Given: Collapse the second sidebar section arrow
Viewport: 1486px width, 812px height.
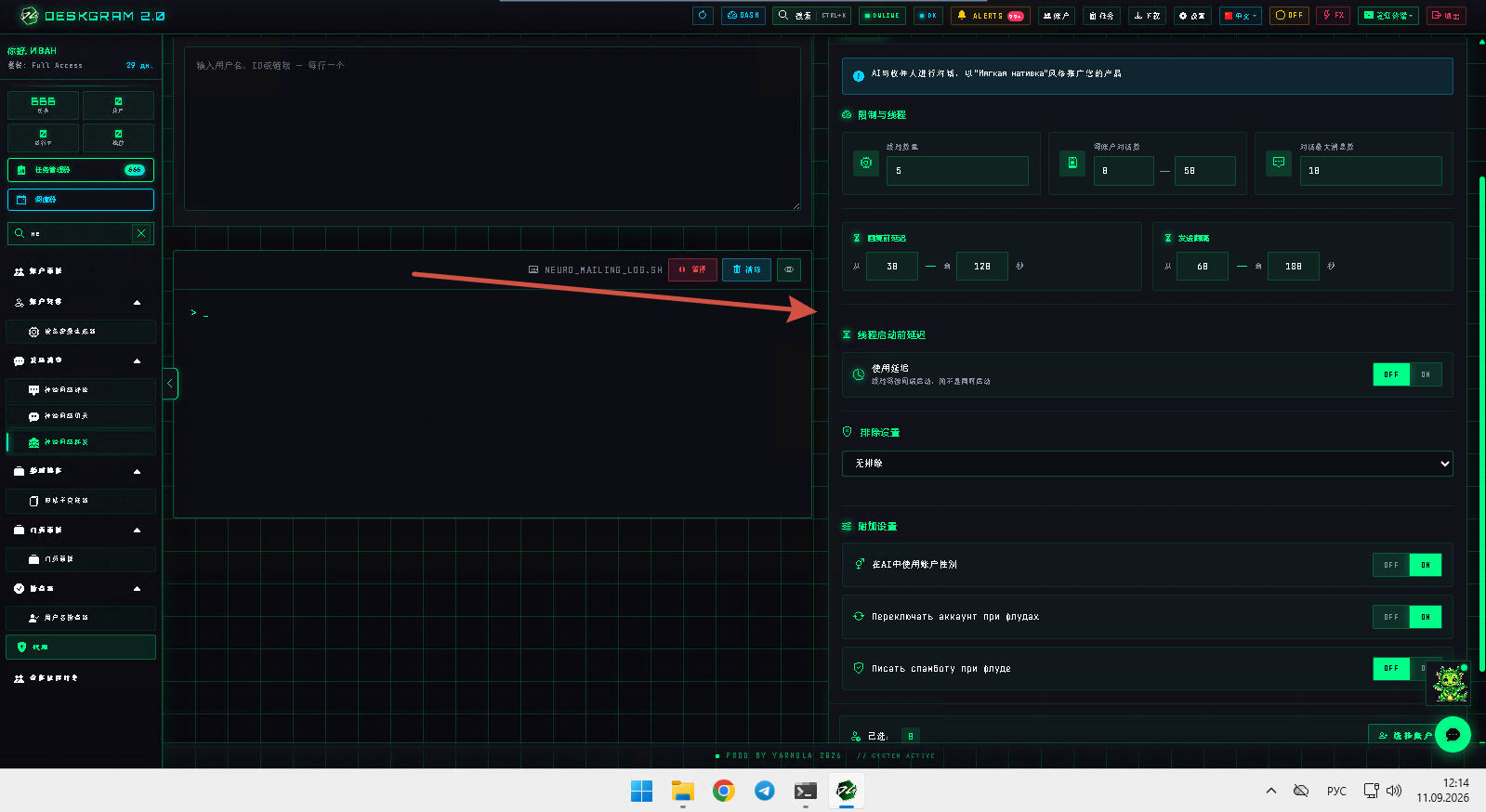Looking at the screenshot, I should [x=138, y=360].
